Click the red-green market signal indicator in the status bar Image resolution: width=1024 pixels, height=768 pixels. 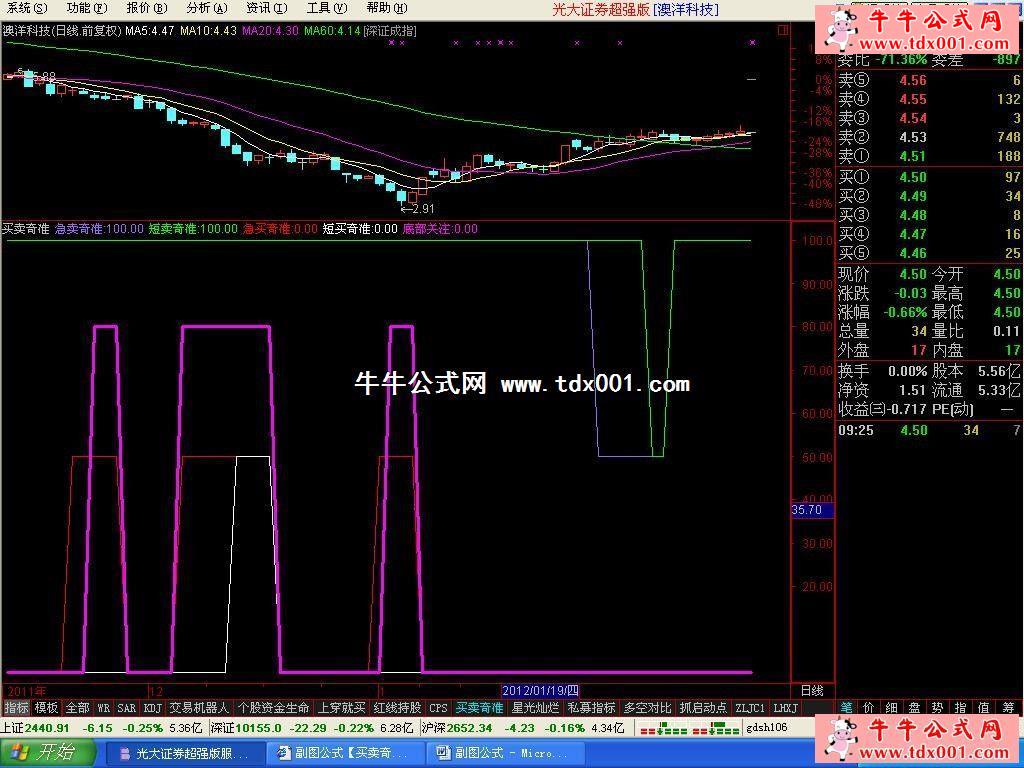[x=688, y=728]
